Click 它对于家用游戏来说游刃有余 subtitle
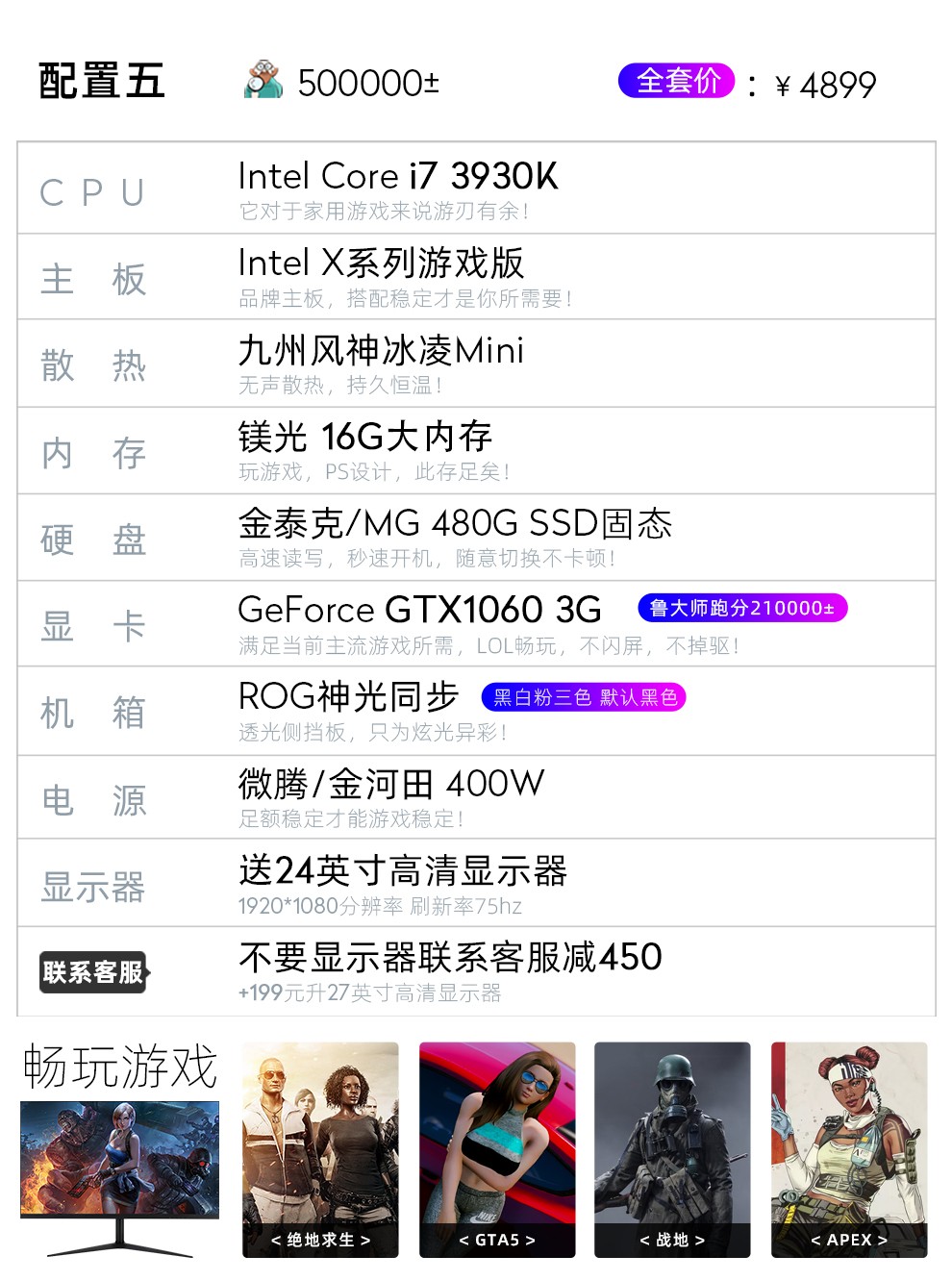952x1281 pixels. 384,211
